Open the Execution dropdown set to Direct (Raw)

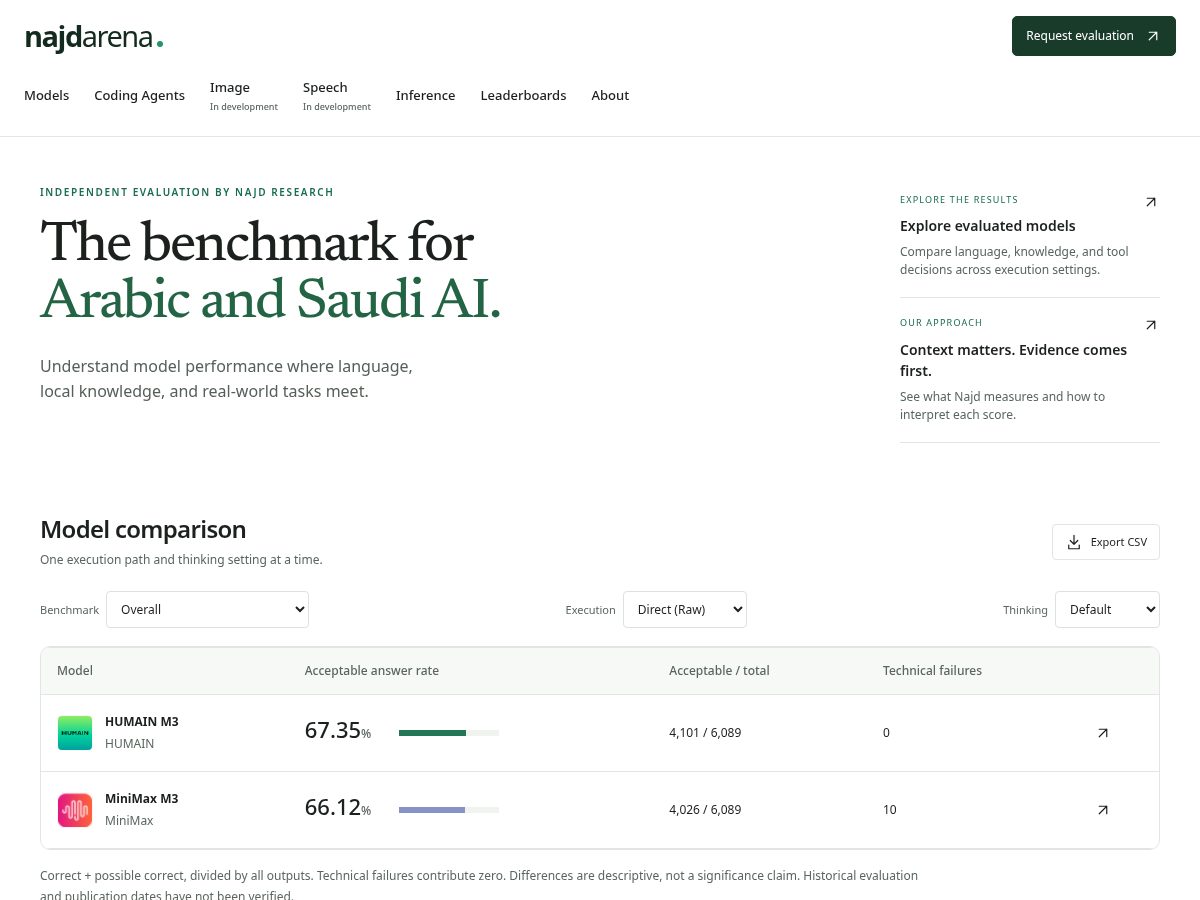[685, 609]
